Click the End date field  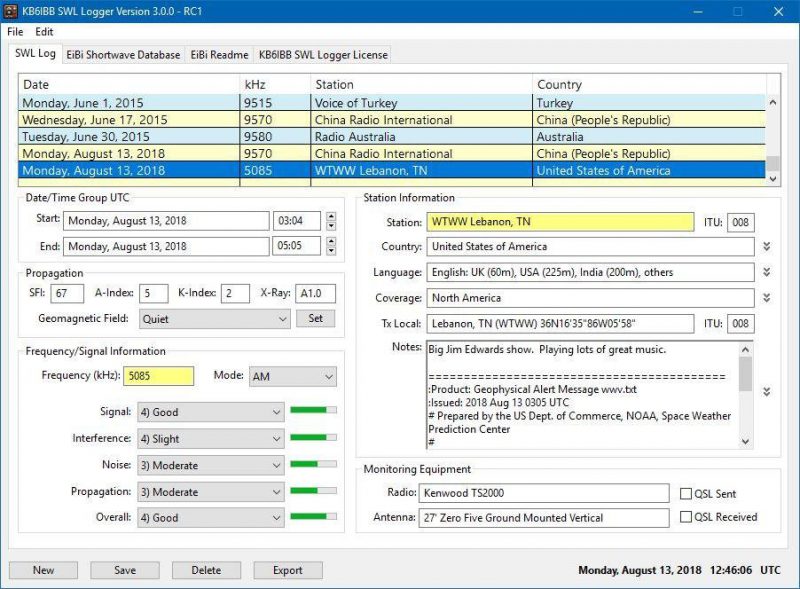tap(166, 246)
